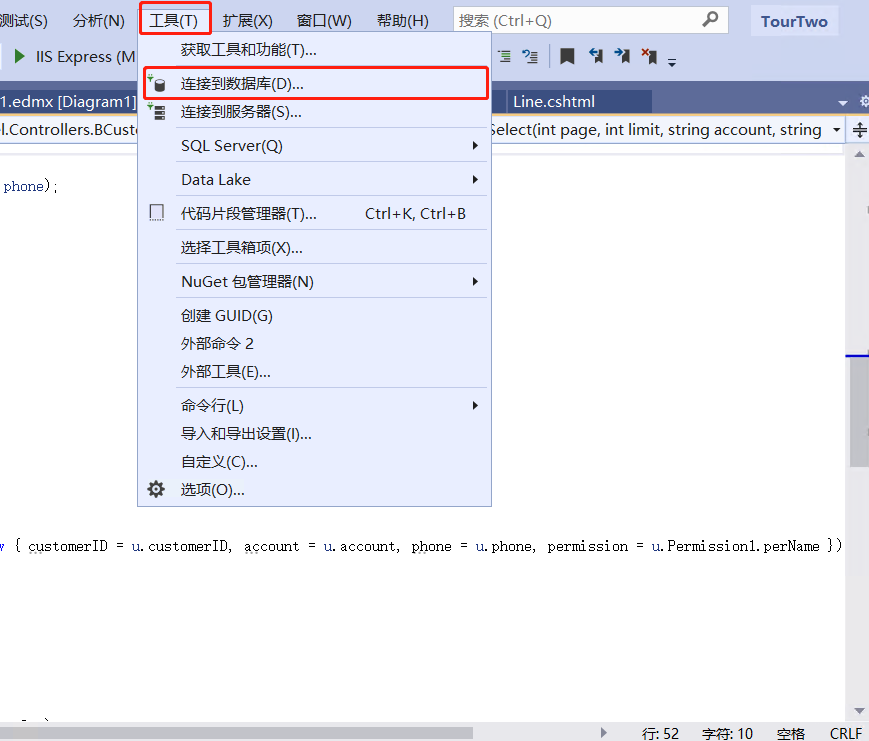Expand the SQL Server(Q) submenu
The width and height of the screenshot is (869, 741).
pyautogui.click(x=314, y=146)
